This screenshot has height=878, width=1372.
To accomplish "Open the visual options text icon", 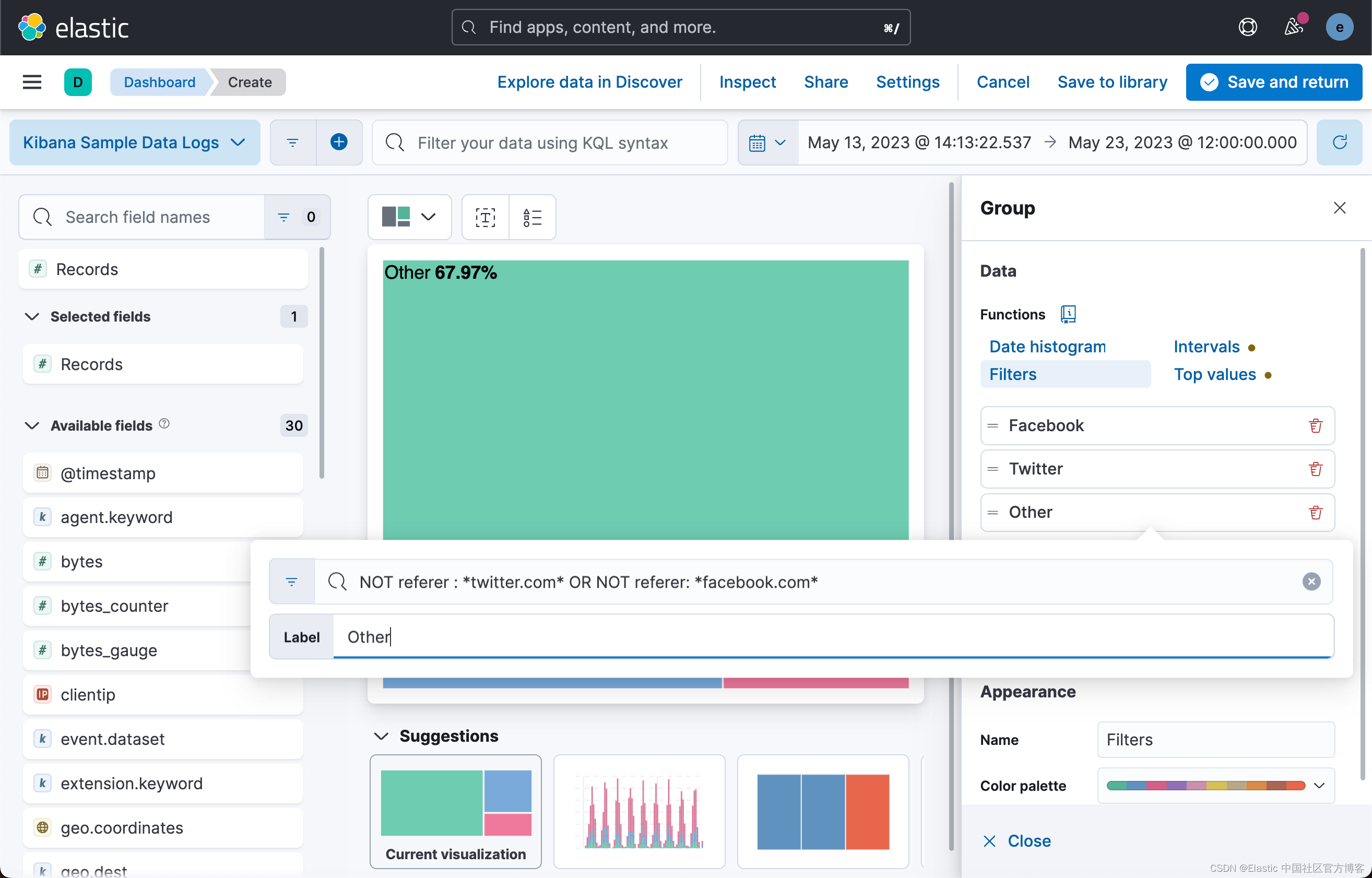I will 486,217.
